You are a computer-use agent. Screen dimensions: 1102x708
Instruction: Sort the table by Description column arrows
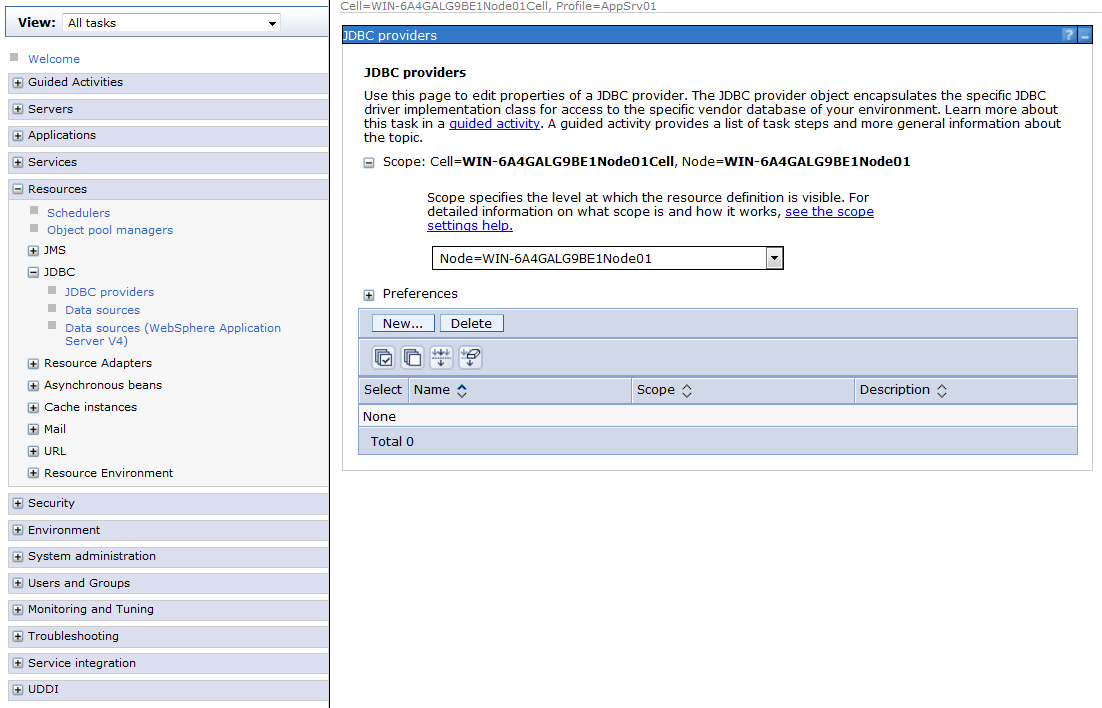coord(942,391)
